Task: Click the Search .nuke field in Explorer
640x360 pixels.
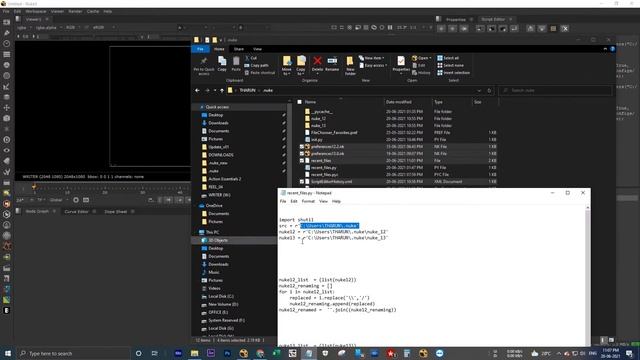Action: pyautogui.click(x=555, y=90)
